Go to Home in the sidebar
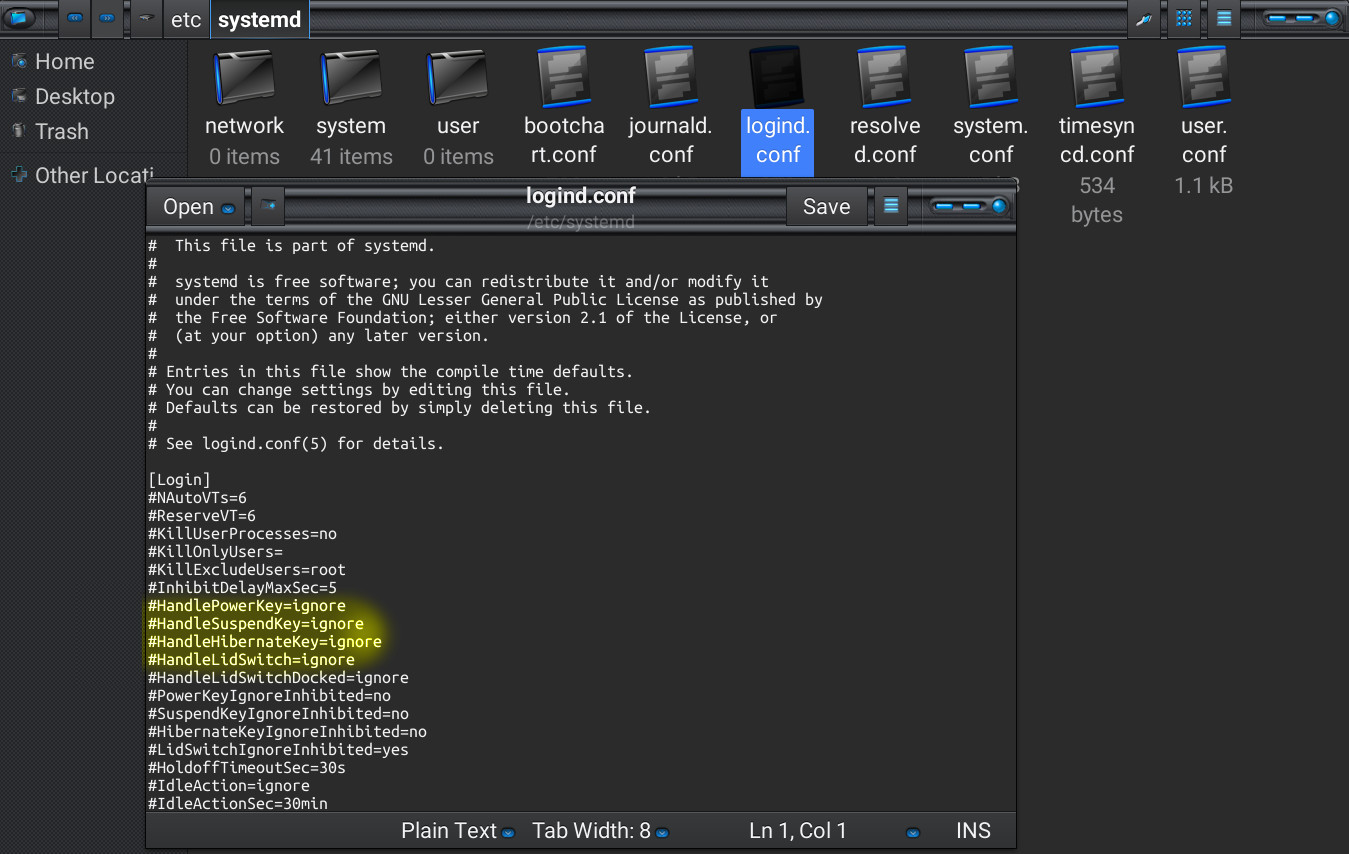The image size is (1349, 854). tap(65, 61)
